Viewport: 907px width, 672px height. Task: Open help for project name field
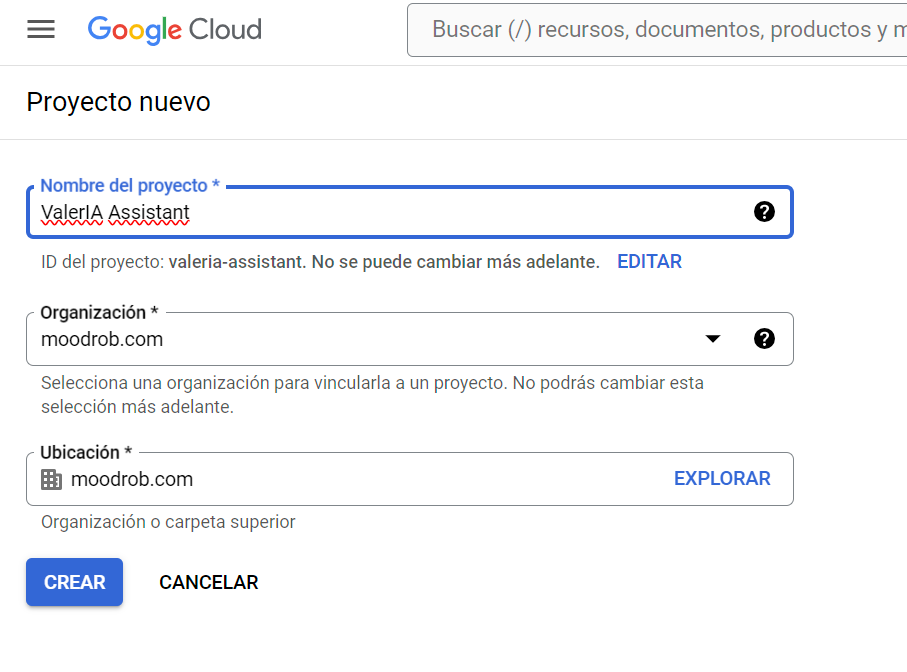click(x=764, y=212)
